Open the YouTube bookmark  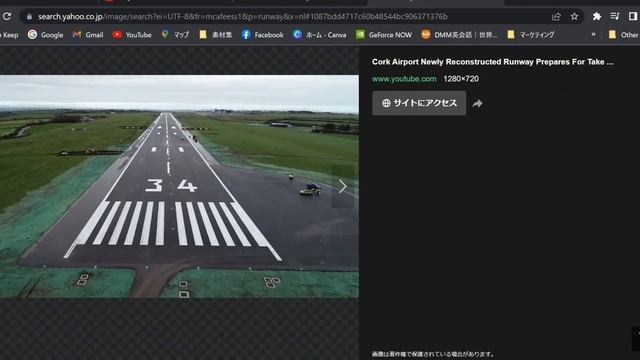click(x=132, y=35)
